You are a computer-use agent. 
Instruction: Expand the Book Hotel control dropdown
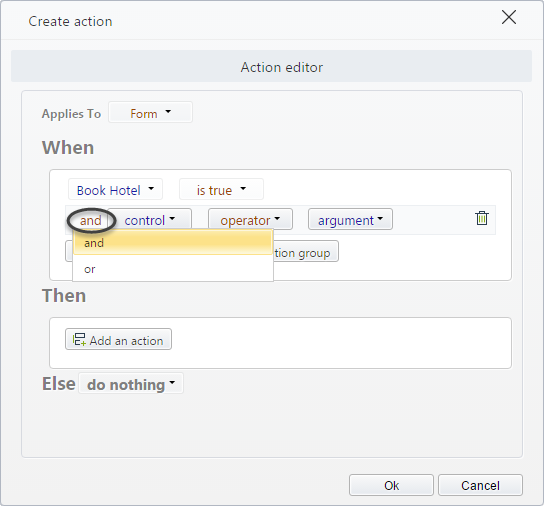115,189
